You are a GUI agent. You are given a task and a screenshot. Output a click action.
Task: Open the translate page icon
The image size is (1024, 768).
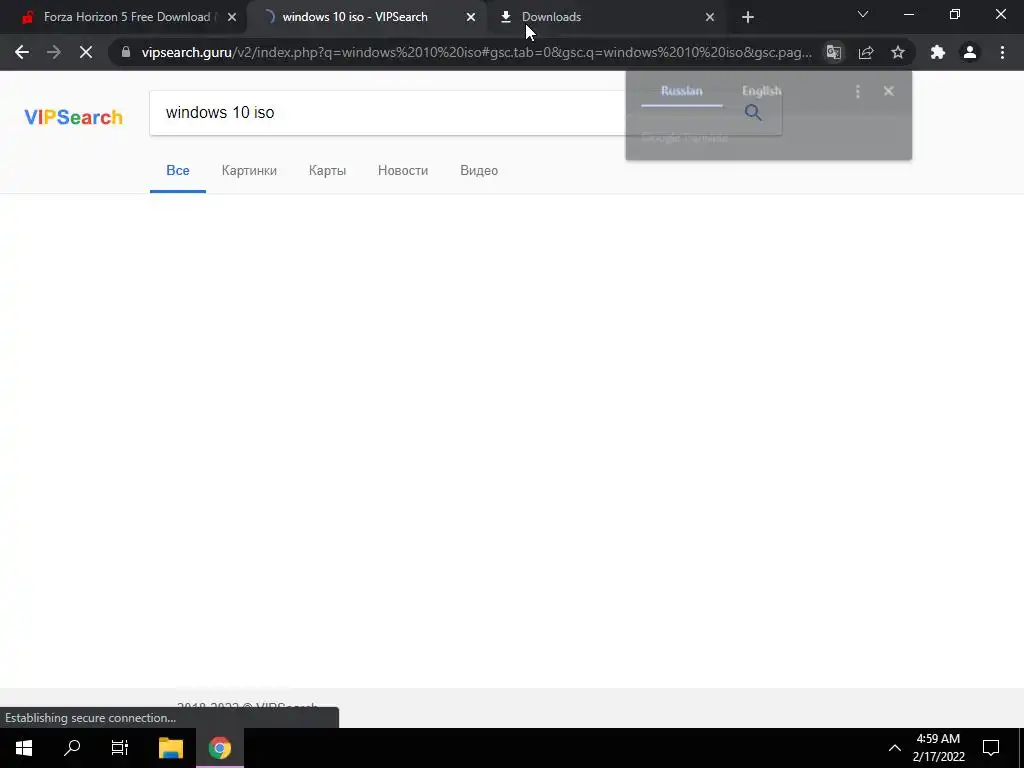pos(833,52)
